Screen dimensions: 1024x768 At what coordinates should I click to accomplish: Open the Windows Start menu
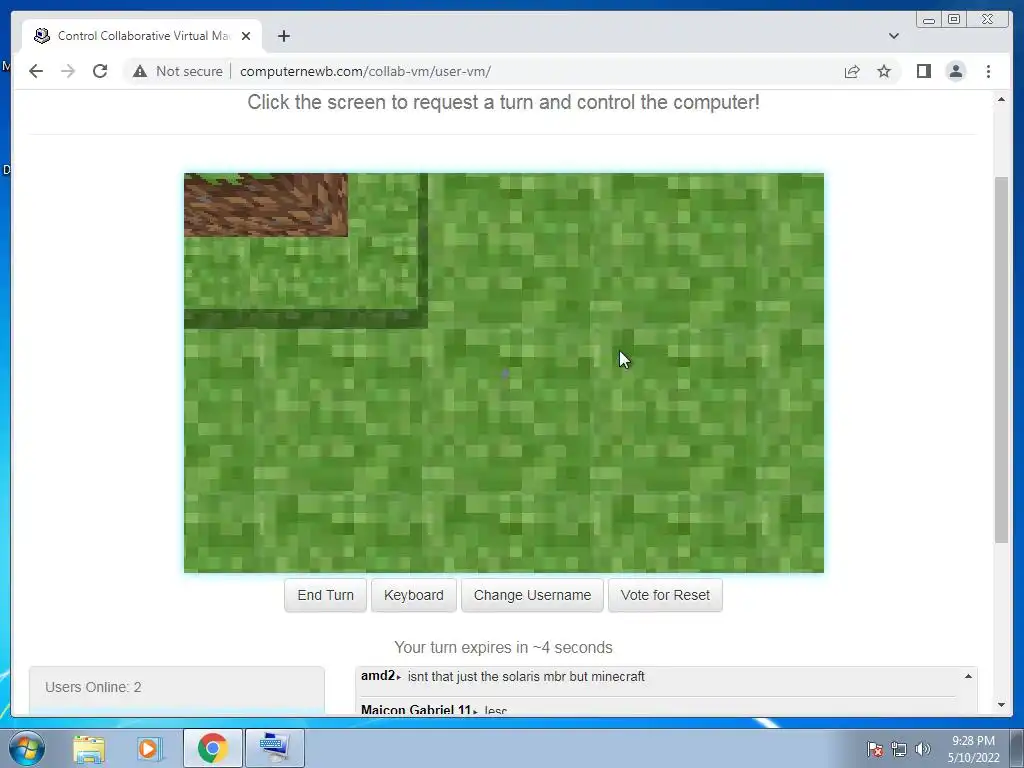click(27, 748)
